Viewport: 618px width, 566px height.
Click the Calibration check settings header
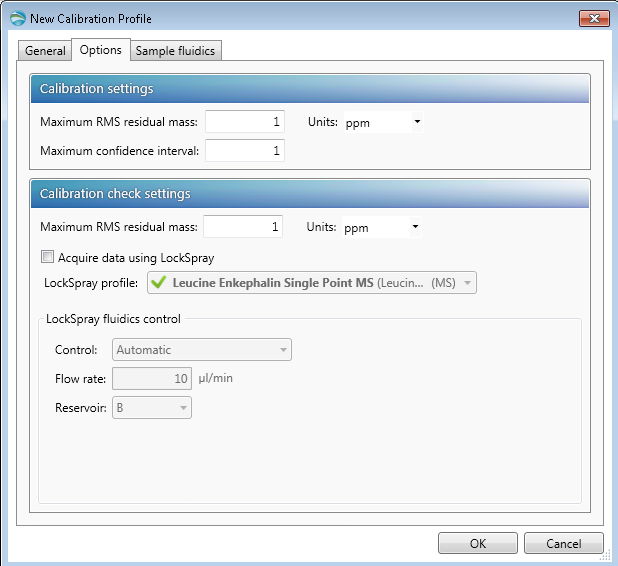point(310,194)
